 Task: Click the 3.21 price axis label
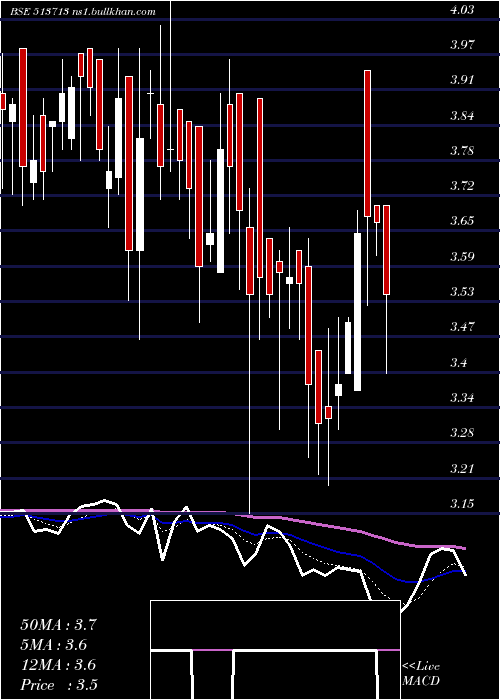pos(462,468)
